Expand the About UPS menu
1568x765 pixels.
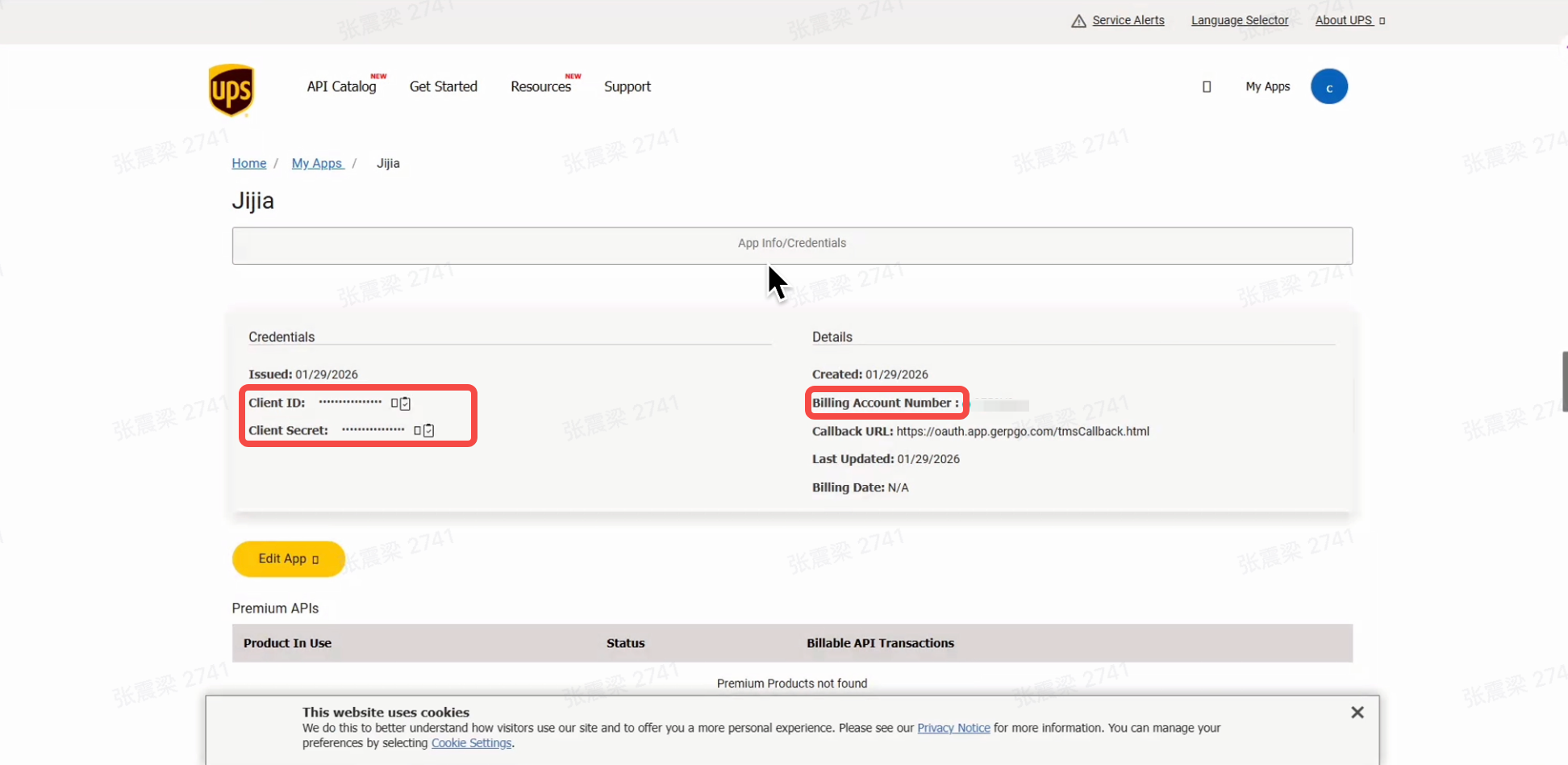(x=1350, y=20)
